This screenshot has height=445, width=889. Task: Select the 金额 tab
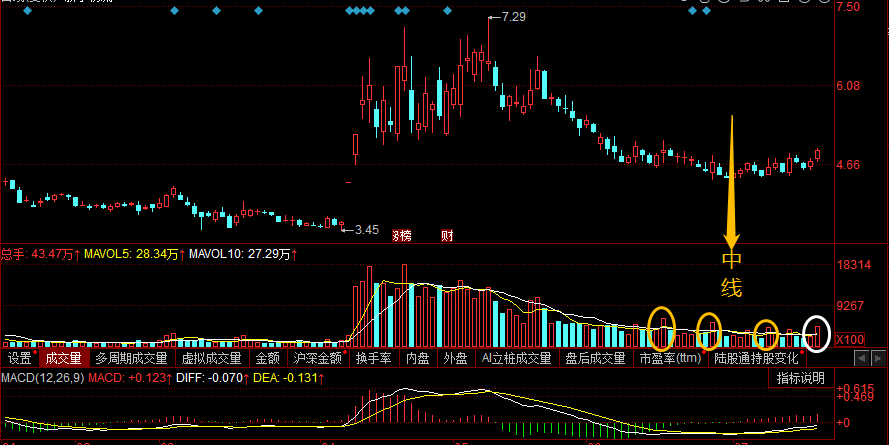[x=268, y=358]
